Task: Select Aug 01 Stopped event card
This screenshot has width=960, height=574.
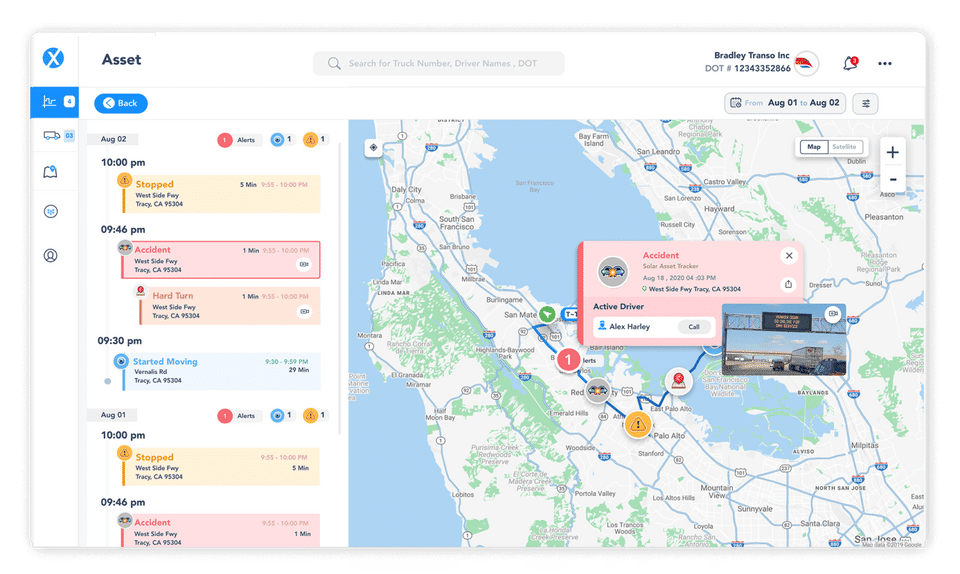Action: (x=221, y=467)
